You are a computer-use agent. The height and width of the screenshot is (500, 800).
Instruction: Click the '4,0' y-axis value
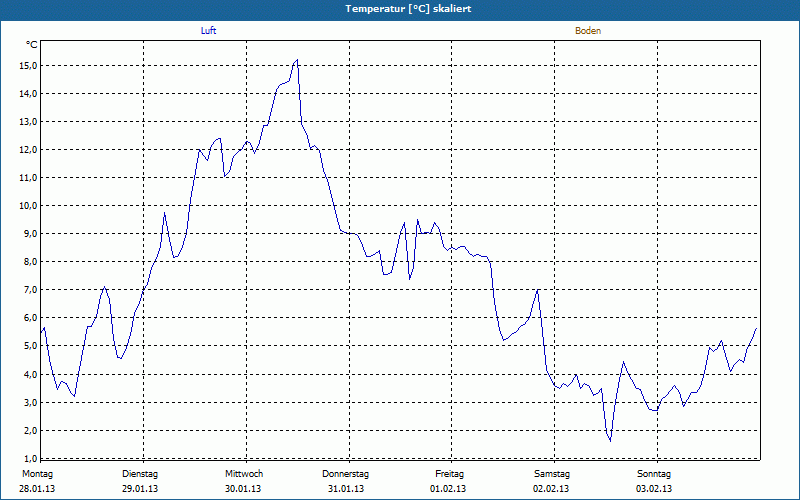pyautogui.click(x=30, y=374)
